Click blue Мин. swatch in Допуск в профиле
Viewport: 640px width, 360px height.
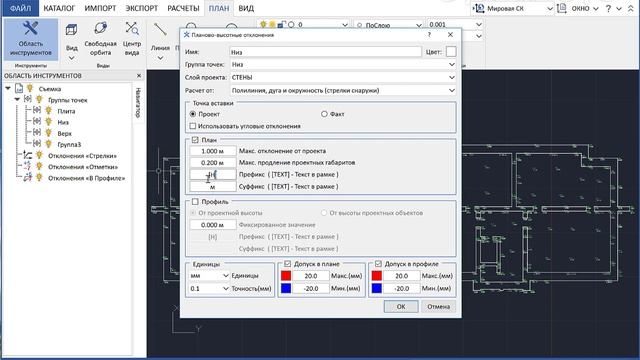(377, 288)
